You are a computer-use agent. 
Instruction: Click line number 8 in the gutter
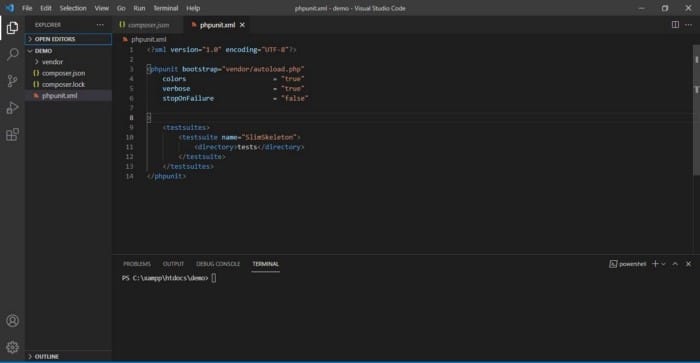coord(131,117)
